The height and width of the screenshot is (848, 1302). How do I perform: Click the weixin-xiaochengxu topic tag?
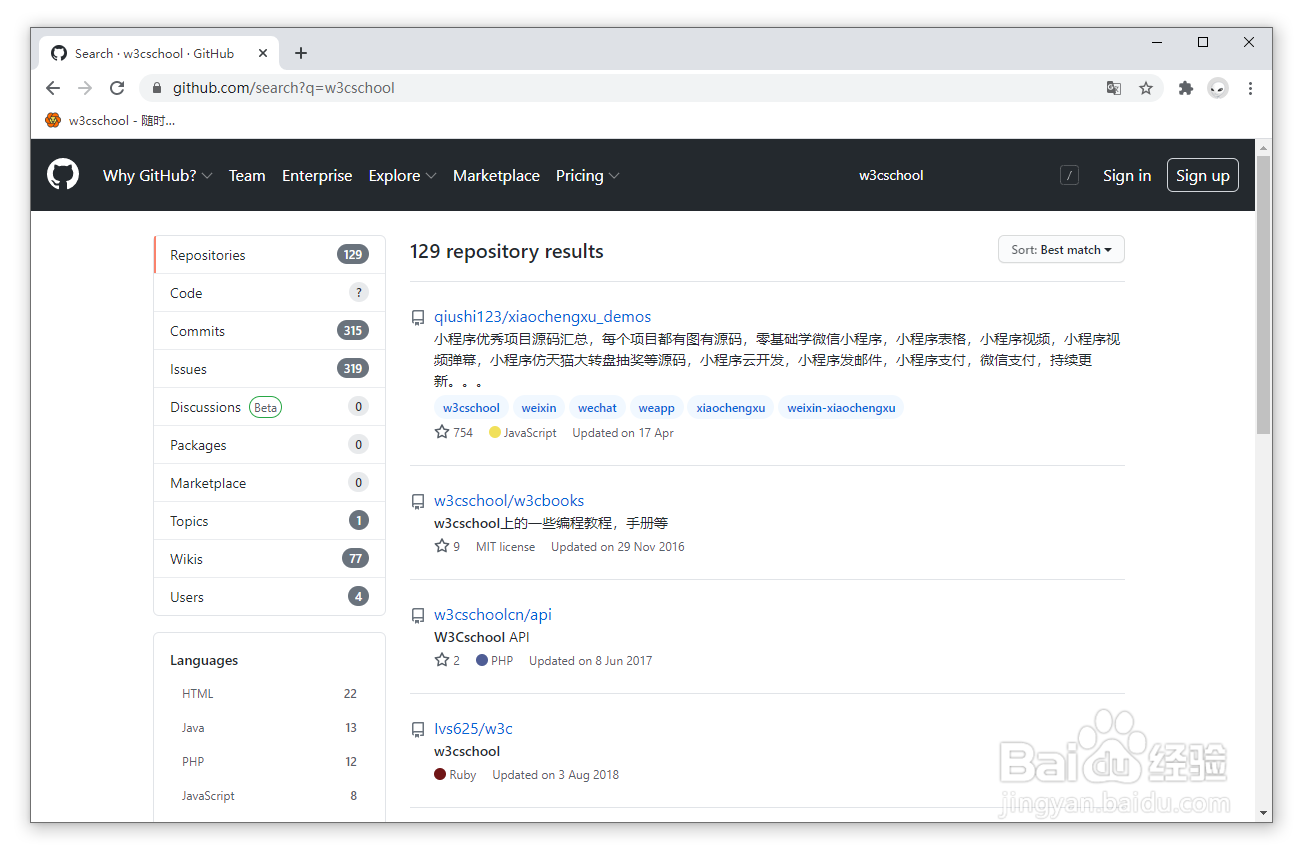click(x=841, y=408)
